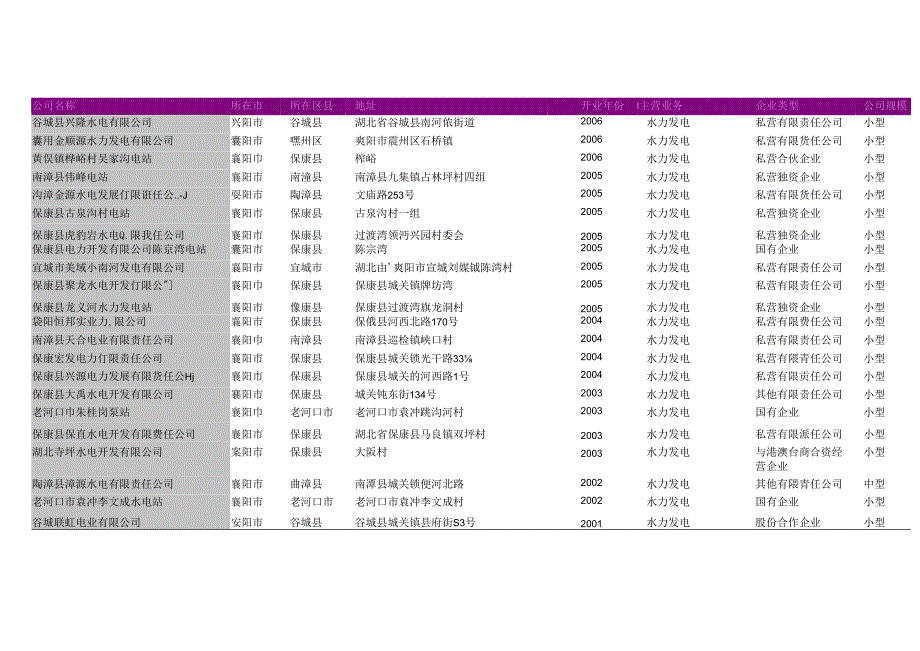
Task: Click address 过渡湾领沔兴园村委会
Action: pos(409,235)
